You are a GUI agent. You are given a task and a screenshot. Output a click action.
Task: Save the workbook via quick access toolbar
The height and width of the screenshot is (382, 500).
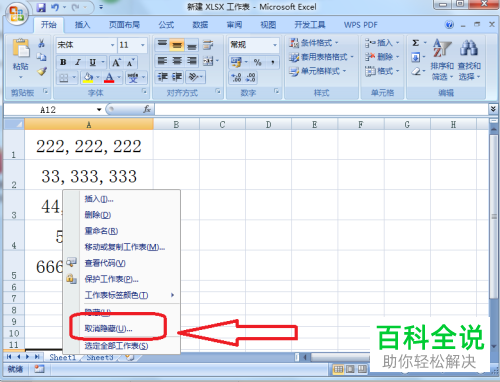[41, 7]
